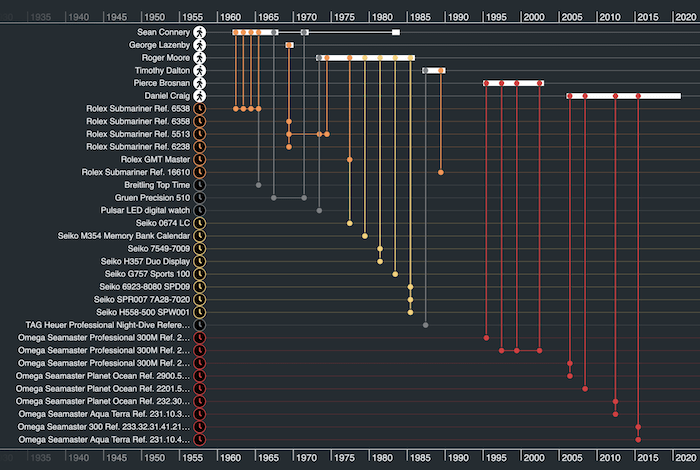Click the 2000 label on the top time axis
The width and height of the screenshot is (700, 470).
pos(534,17)
